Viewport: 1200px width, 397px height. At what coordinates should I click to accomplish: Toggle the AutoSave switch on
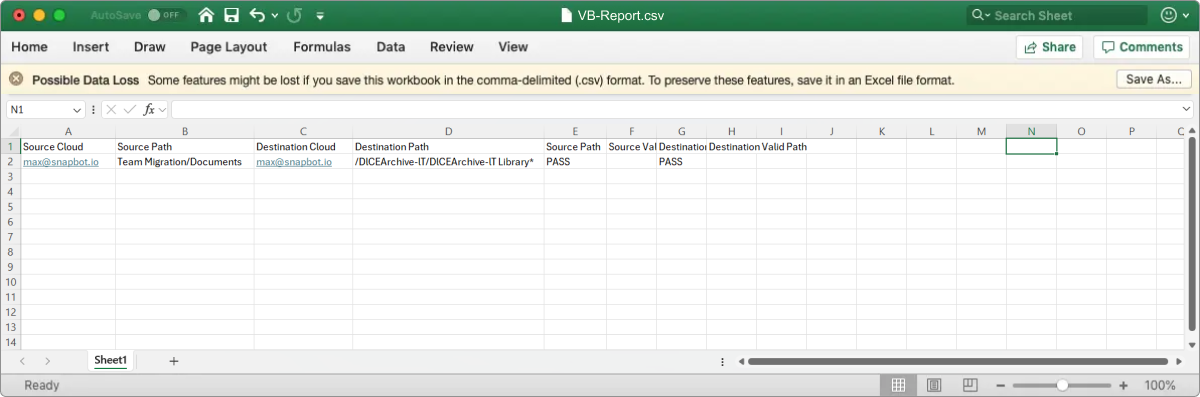click(166, 16)
